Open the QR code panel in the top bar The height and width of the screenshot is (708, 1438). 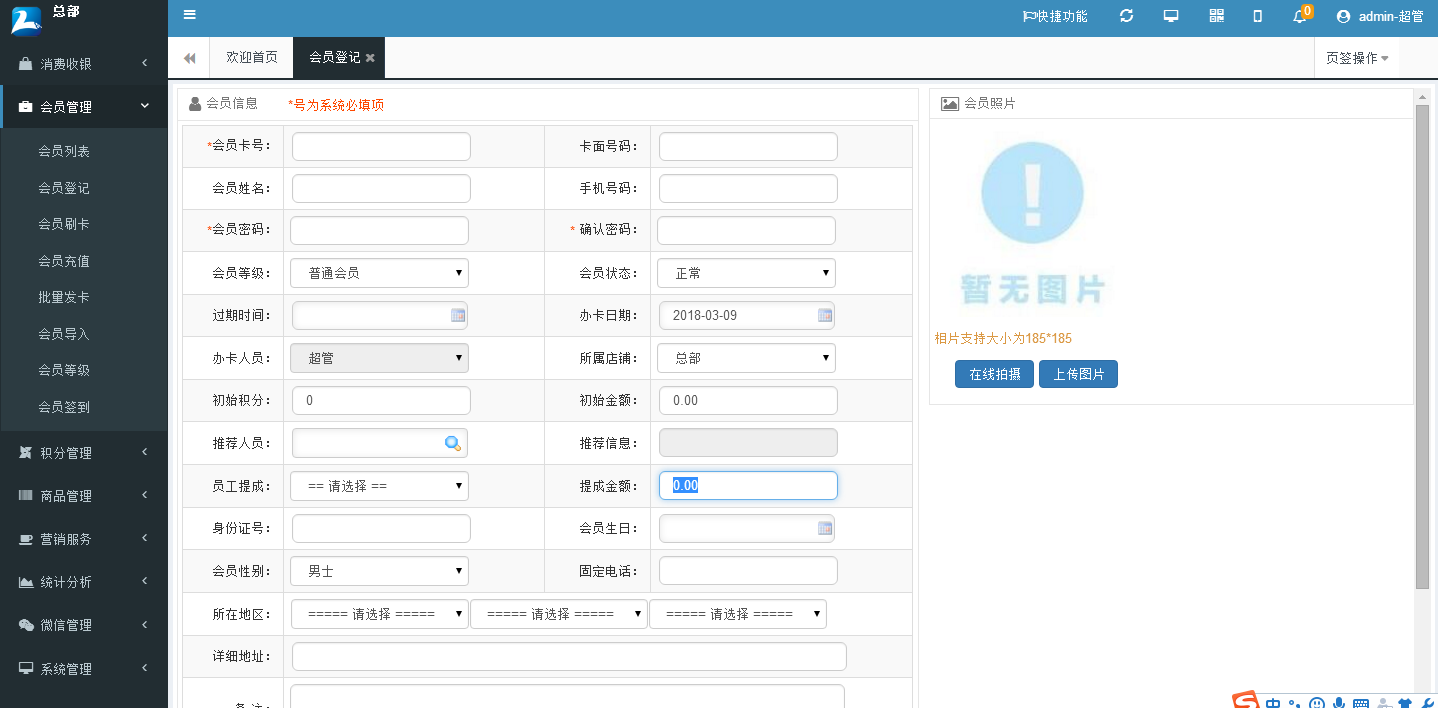pyautogui.click(x=1216, y=16)
